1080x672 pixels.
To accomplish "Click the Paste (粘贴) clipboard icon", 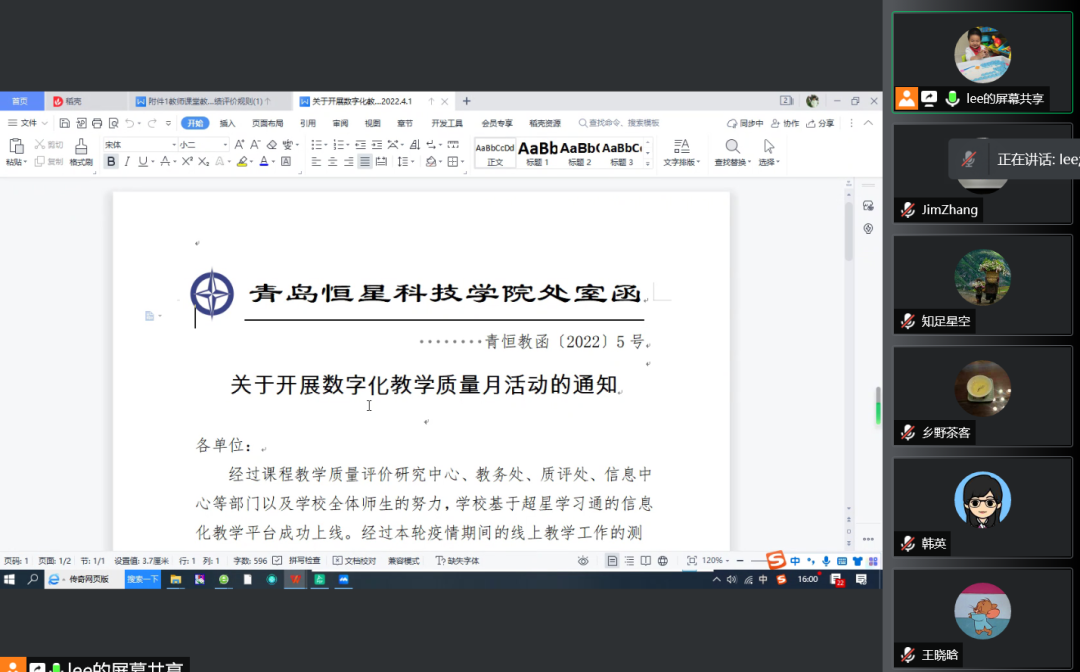I will 16,147.
